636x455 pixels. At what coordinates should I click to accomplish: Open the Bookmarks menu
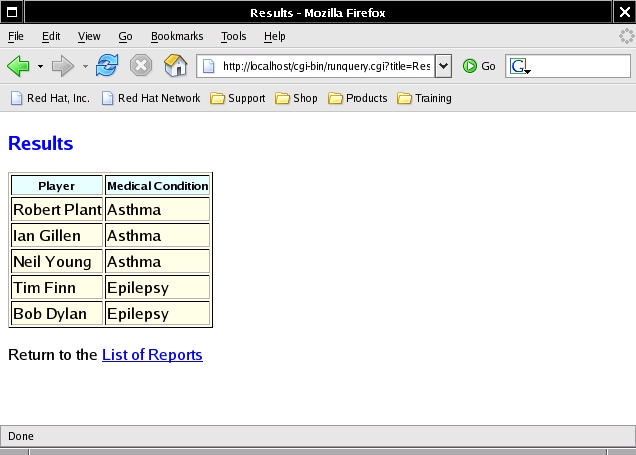tap(176, 36)
